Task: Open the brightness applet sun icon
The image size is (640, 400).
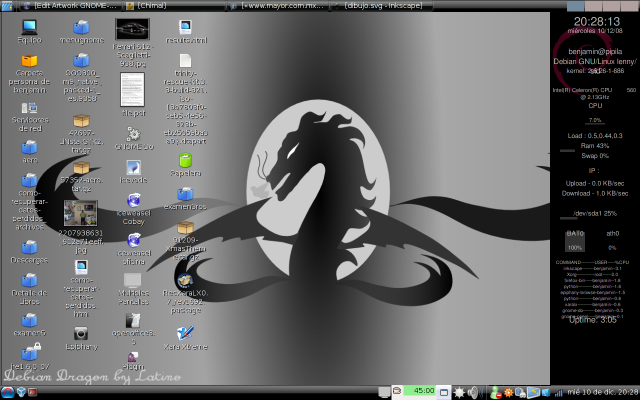Action: [x=459, y=393]
